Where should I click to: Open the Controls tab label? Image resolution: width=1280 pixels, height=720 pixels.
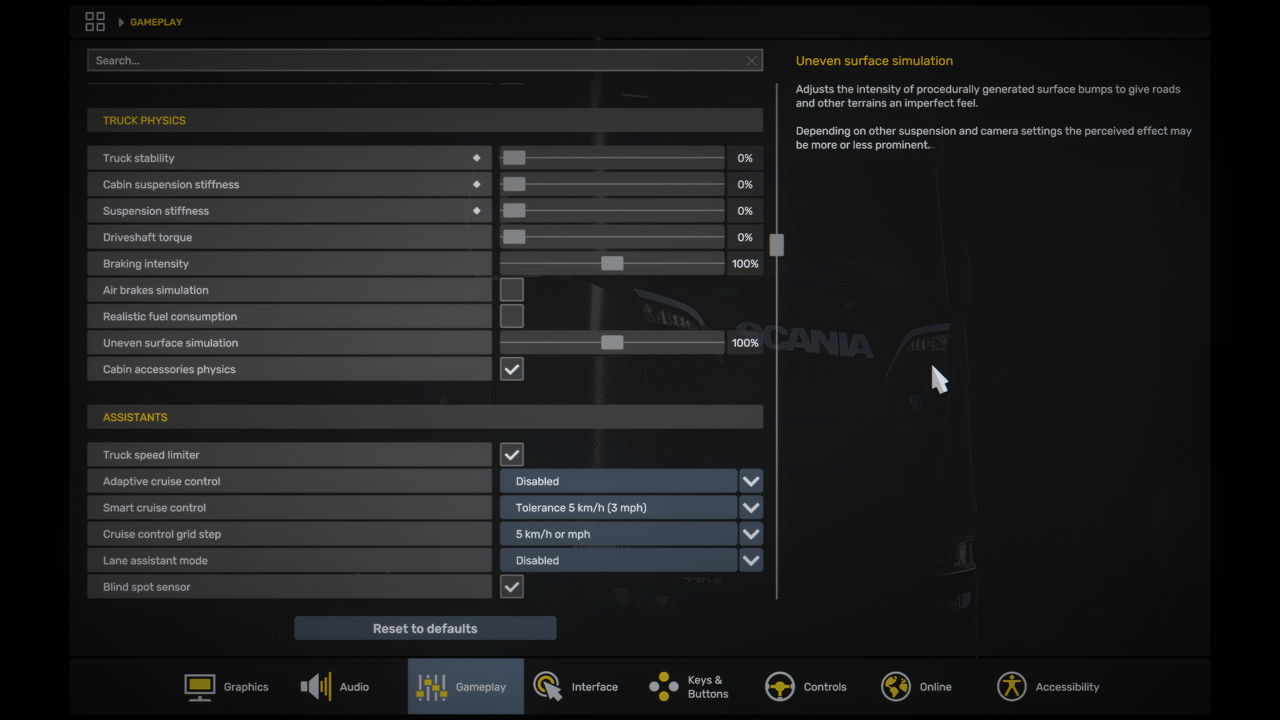[x=825, y=687]
